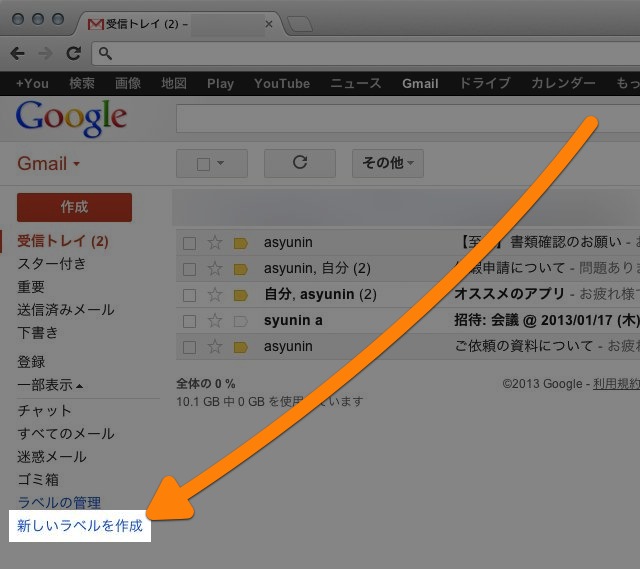Open ドライブ in the Google bar

coord(485,83)
